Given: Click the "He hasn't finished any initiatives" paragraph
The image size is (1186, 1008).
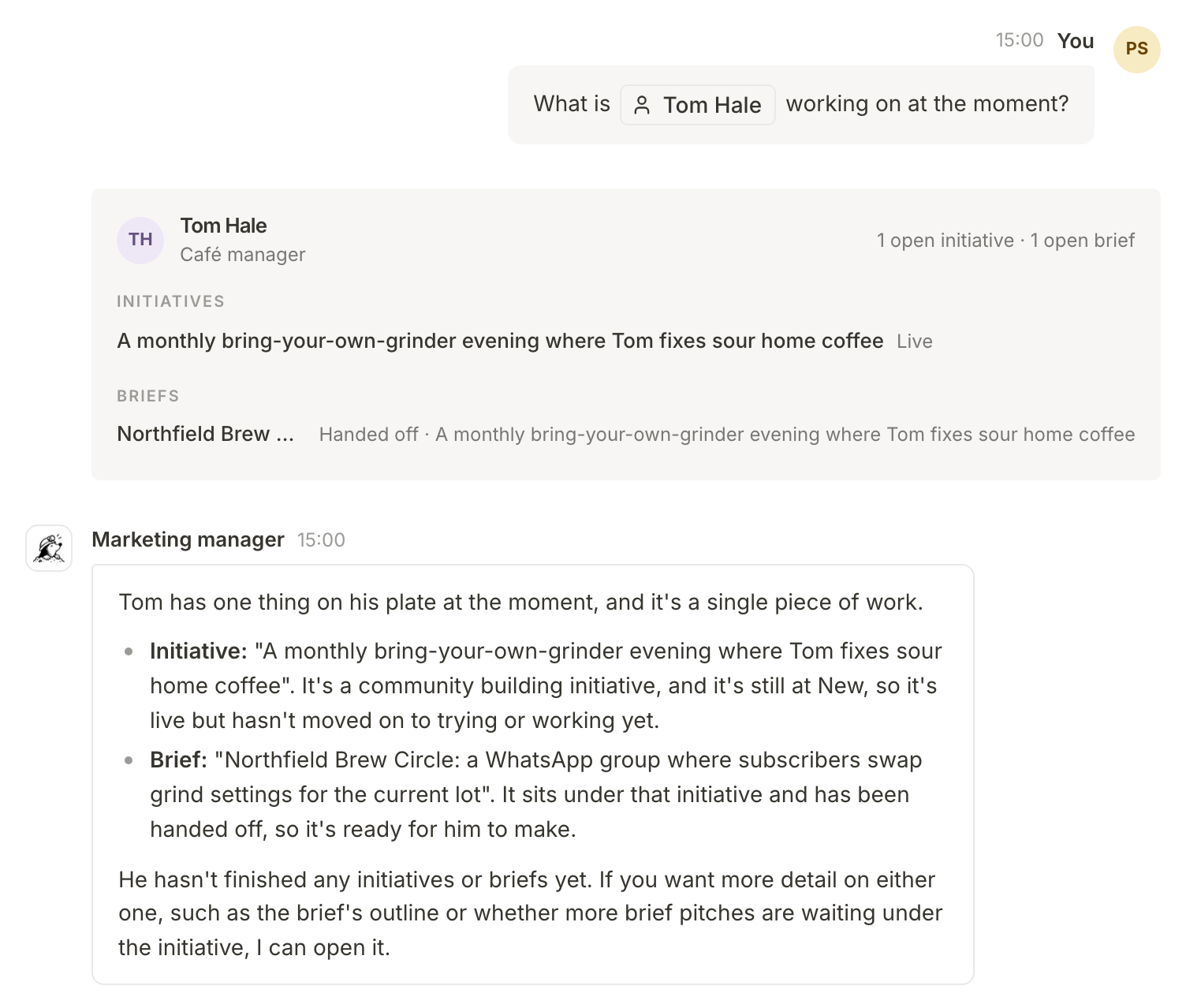Looking at the screenshot, I should pos(531,913).
